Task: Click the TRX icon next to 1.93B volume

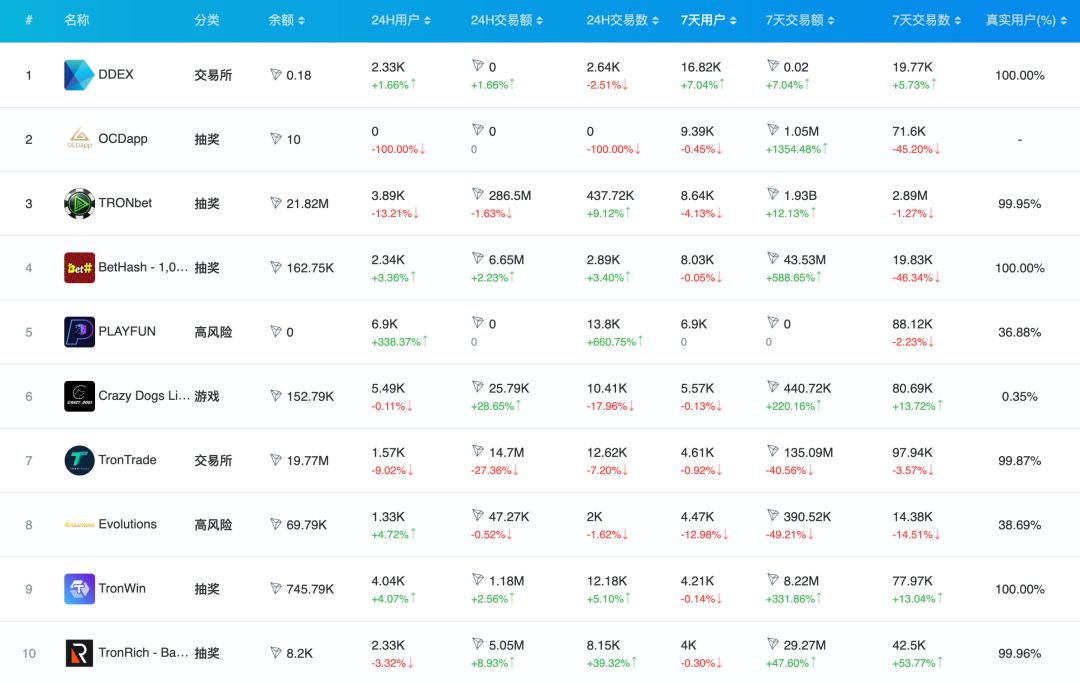Action: pos(773,194)
